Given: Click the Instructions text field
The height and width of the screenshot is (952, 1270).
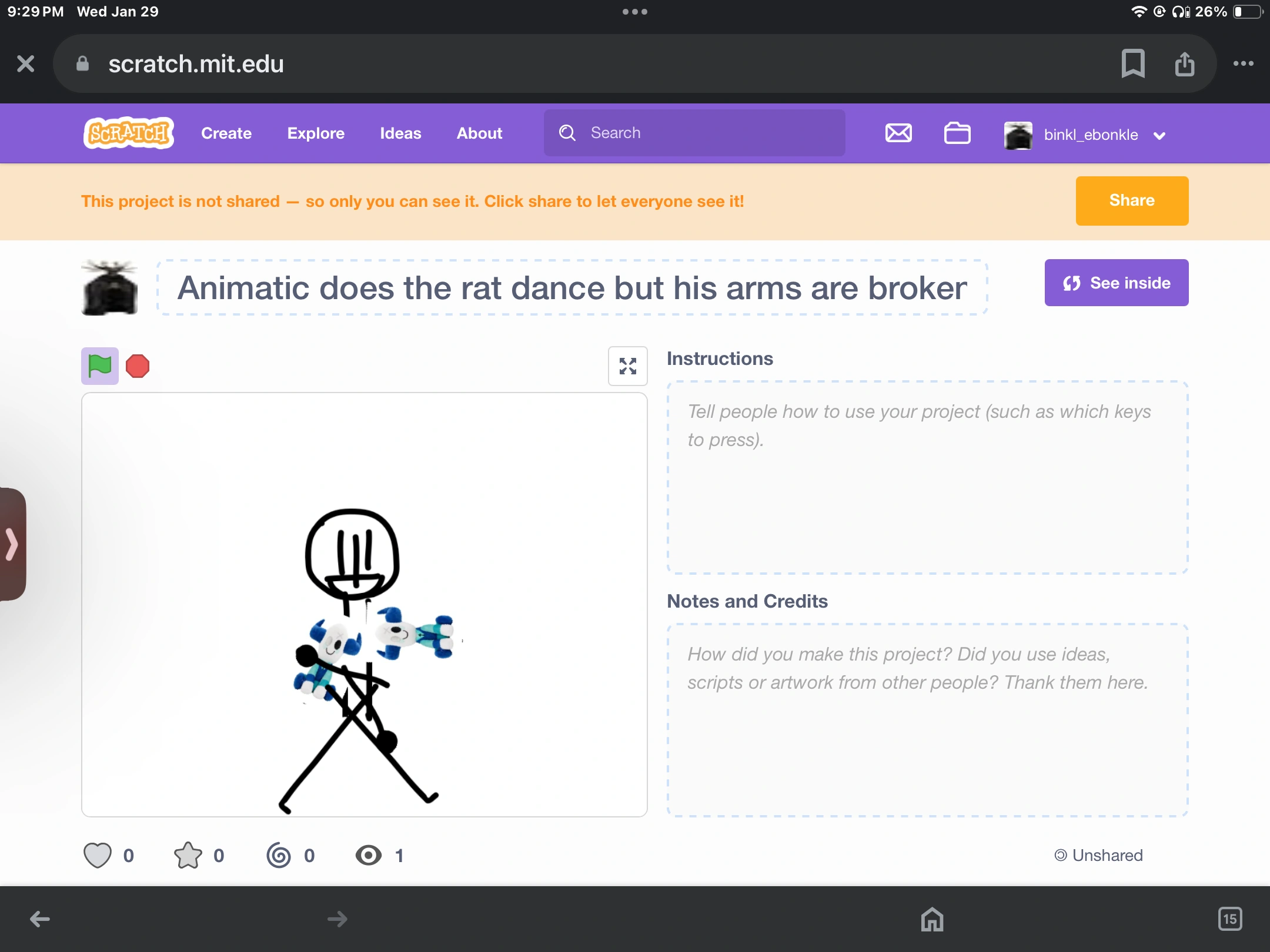Looking at the screenshot, I should click(927, 477).
